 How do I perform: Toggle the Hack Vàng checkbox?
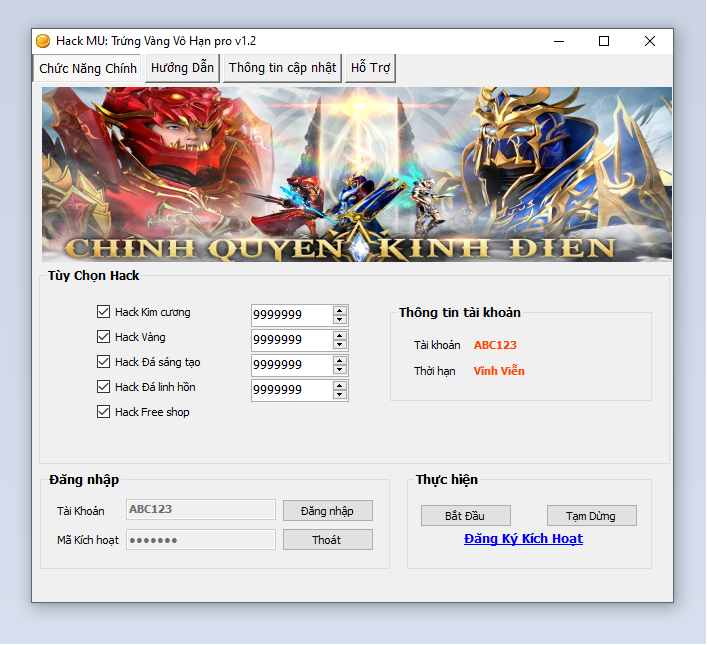104,337
